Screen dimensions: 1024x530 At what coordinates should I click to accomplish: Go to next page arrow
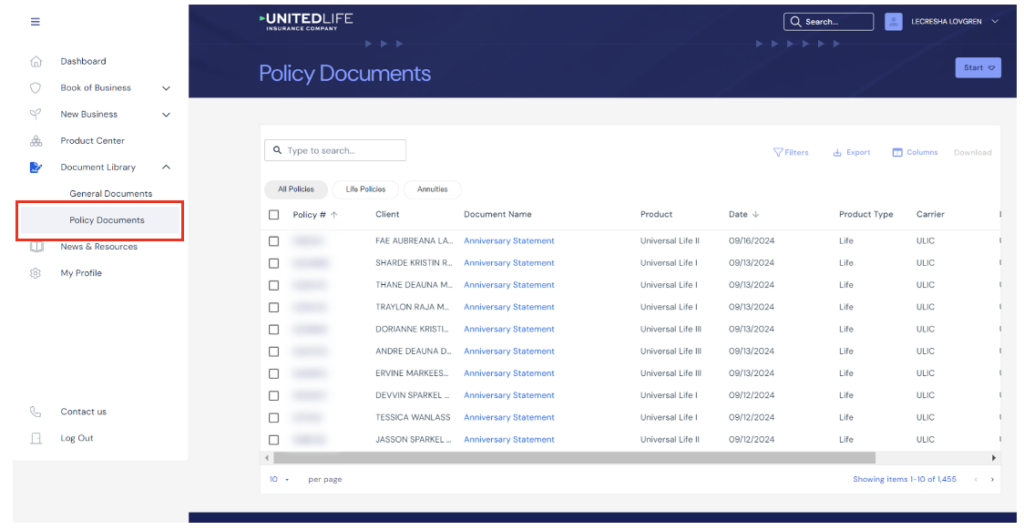992,480
